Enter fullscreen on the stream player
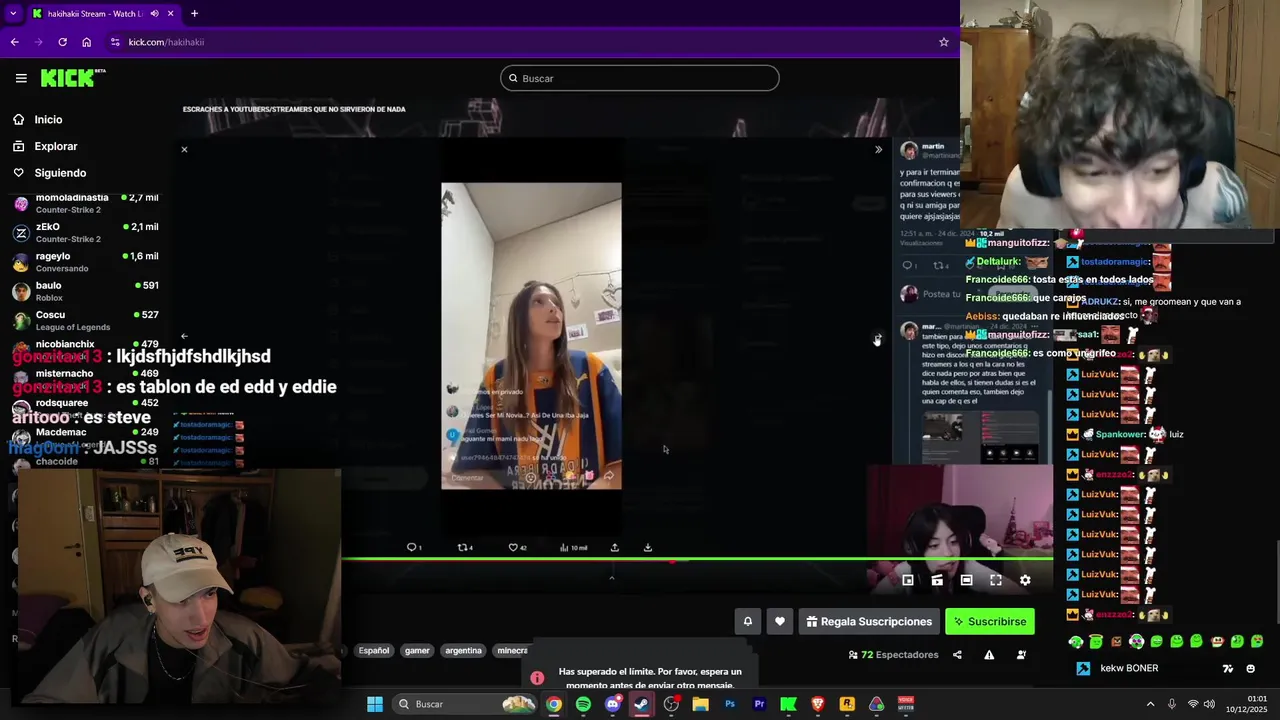1280x720 pixels. 996,580
